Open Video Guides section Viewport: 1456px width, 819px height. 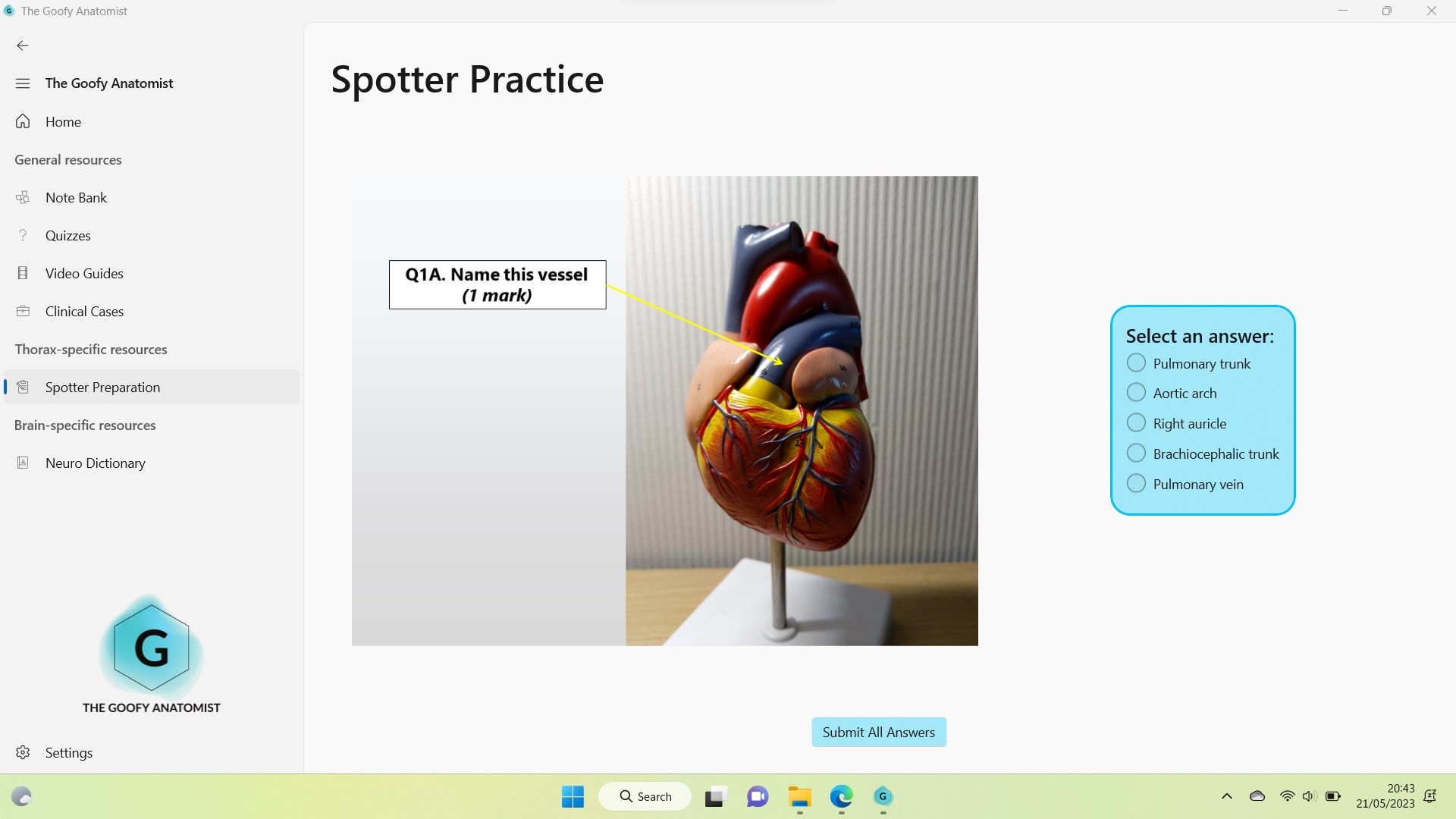click(84, 273)
